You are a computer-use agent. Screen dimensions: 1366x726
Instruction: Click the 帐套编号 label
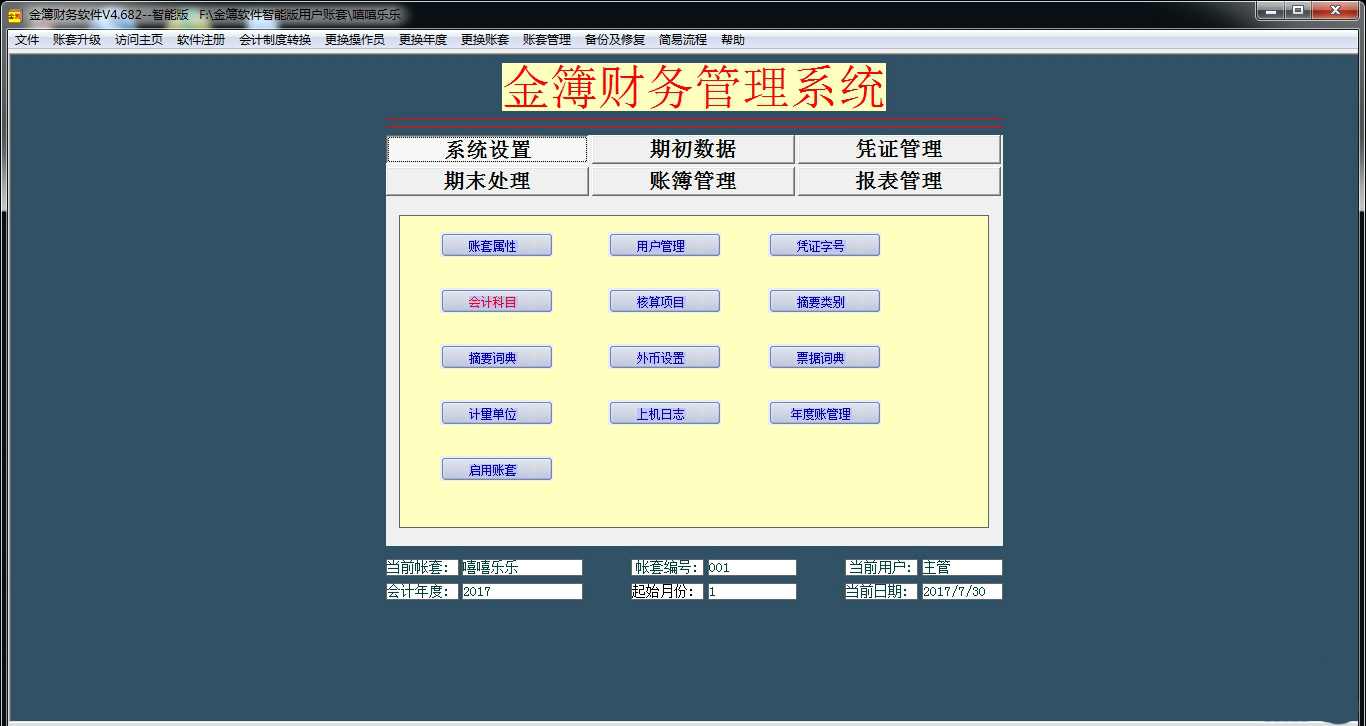click(667, 567)
